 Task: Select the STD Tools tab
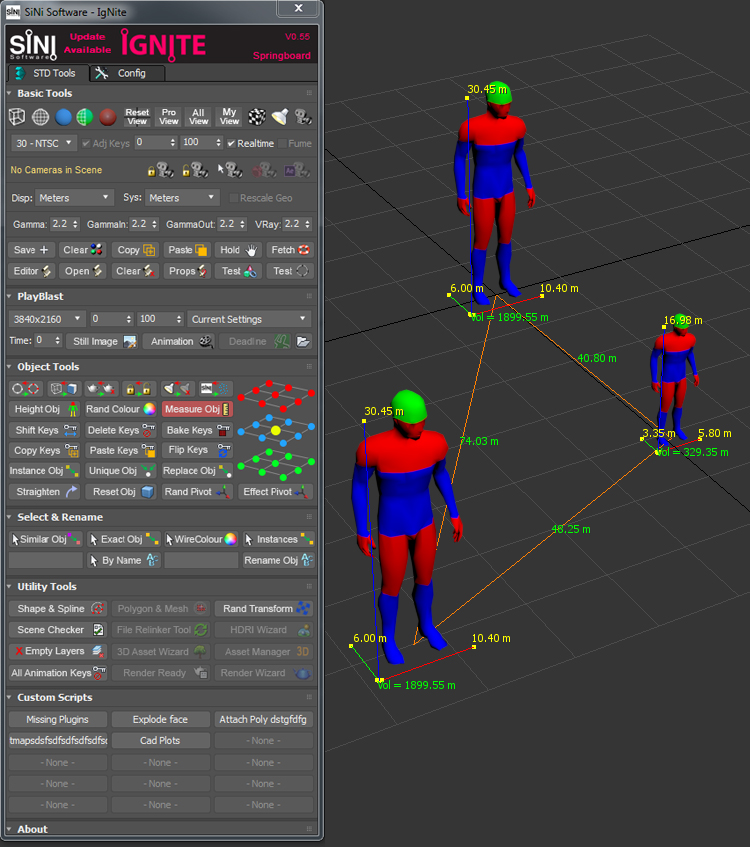(x=46, y=73)
